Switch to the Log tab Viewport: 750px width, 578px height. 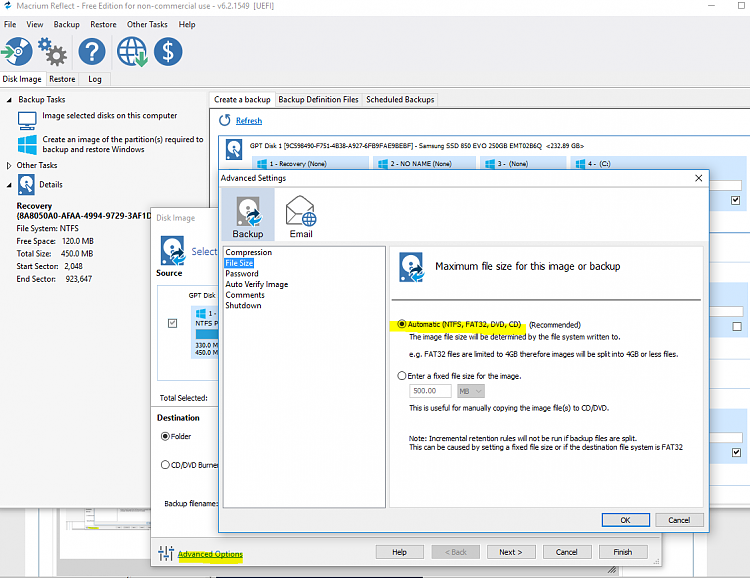click(x=95, y=79)
